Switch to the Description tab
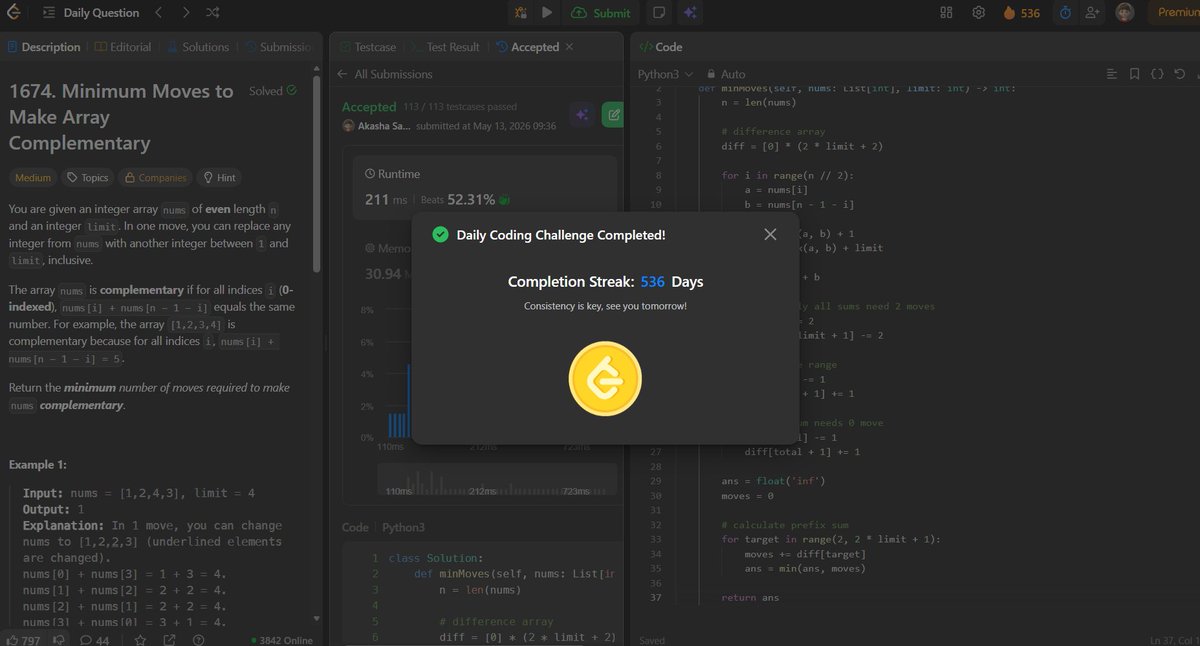The image size is (1200, 646). pyautogui.click(x=44, y=47)
